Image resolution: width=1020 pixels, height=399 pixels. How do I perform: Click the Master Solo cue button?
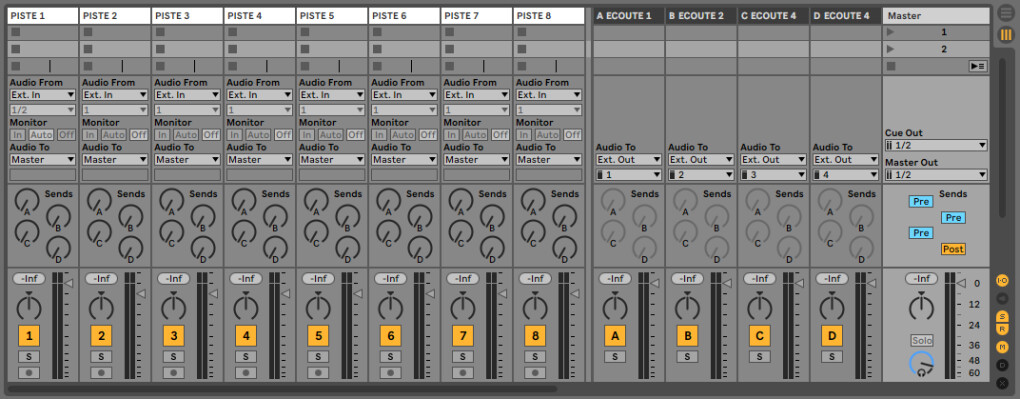pos(921,340)
